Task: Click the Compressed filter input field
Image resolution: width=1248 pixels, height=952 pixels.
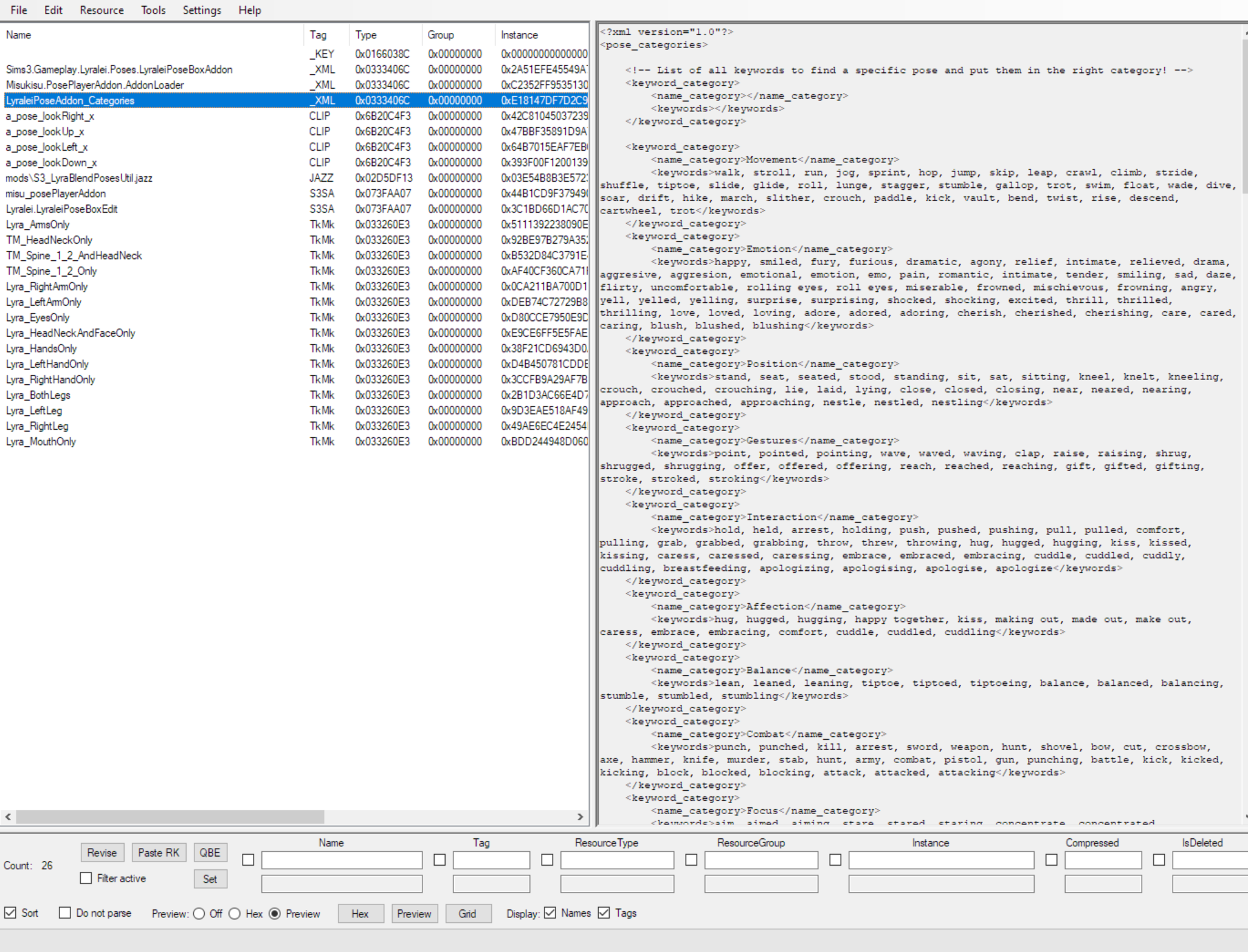Action: (x=1103, y=860)
